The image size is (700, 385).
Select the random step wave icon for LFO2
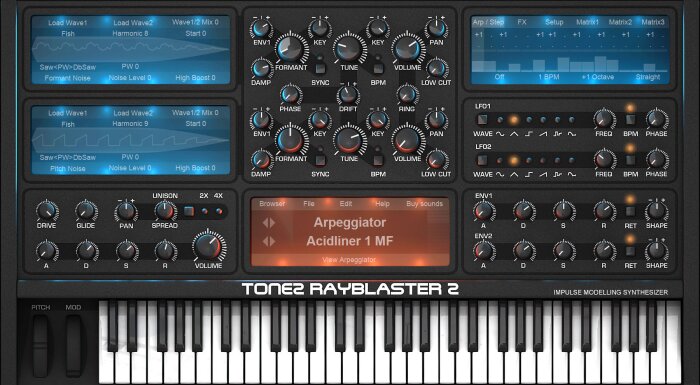click(x=557, y=174)
